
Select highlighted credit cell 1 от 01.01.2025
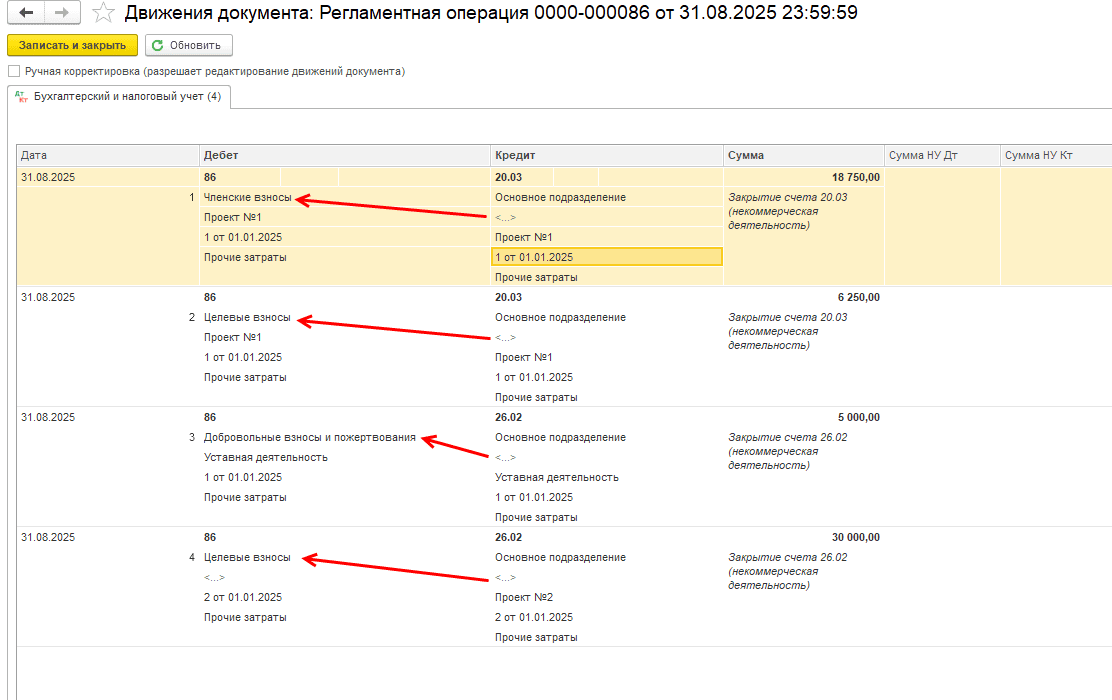606,257
